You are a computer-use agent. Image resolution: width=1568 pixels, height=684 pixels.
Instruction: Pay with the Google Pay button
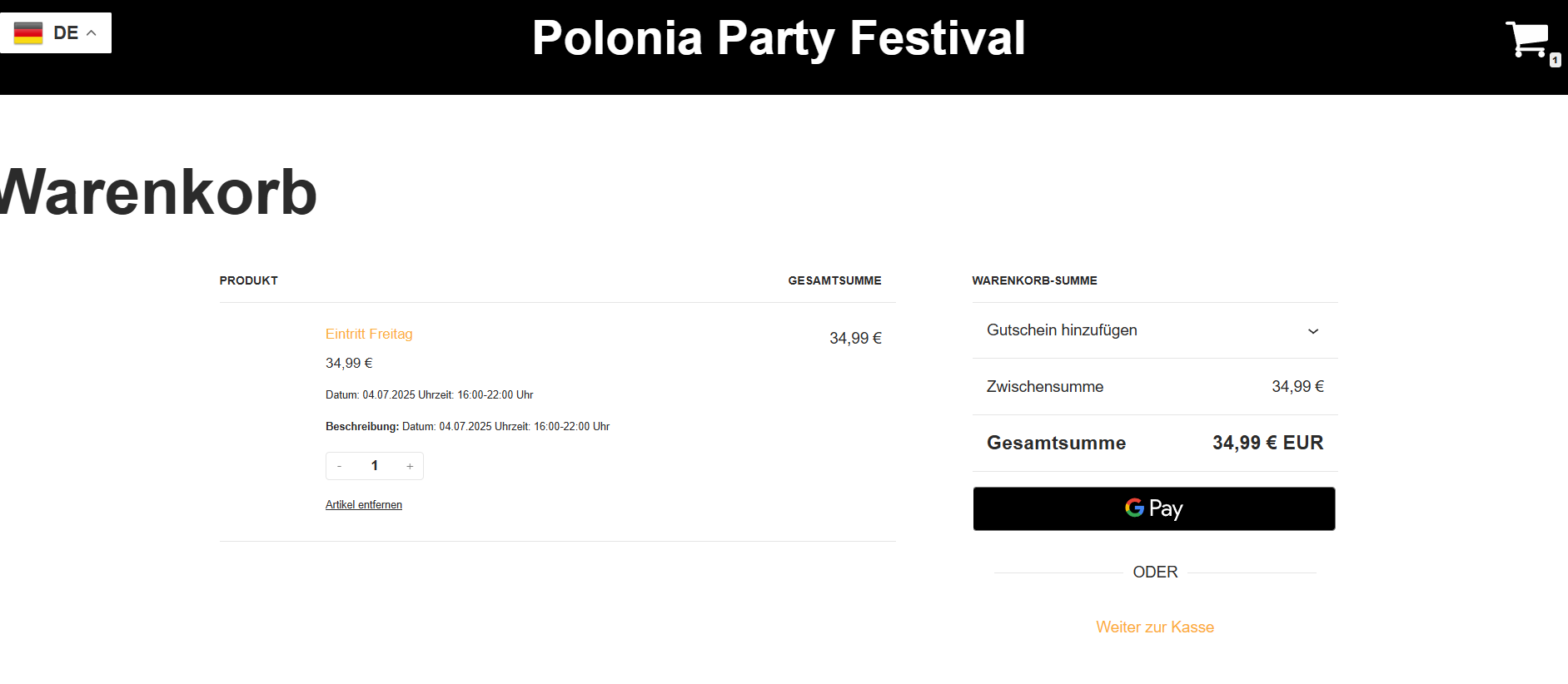[1153, 508]
